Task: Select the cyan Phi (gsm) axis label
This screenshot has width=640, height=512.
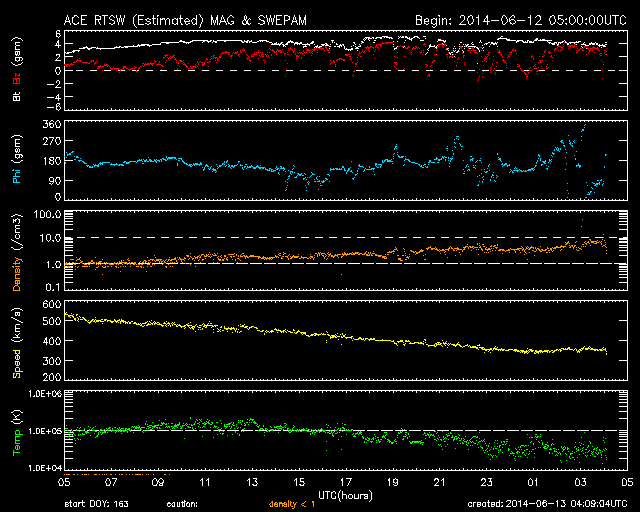Action: (x=17, y=160)
